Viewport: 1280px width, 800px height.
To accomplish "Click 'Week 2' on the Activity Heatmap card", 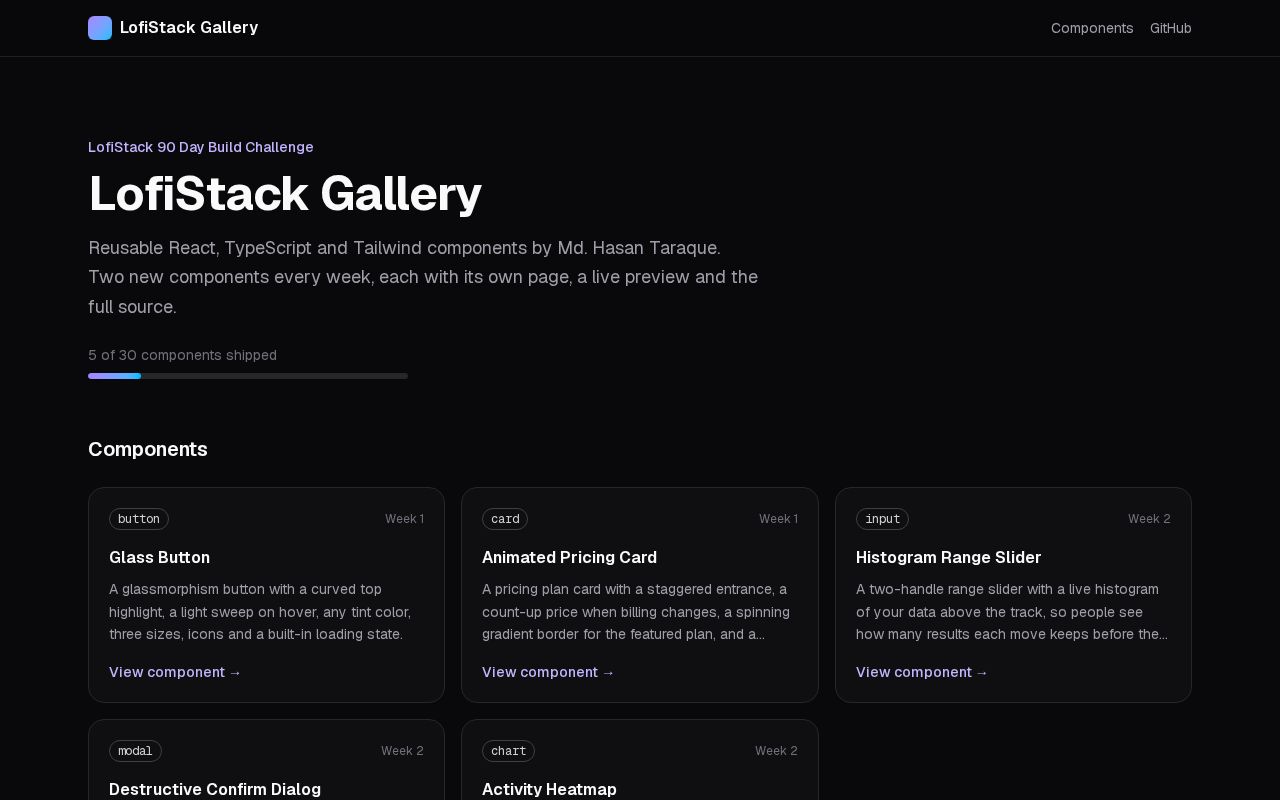I will [776, 751].
